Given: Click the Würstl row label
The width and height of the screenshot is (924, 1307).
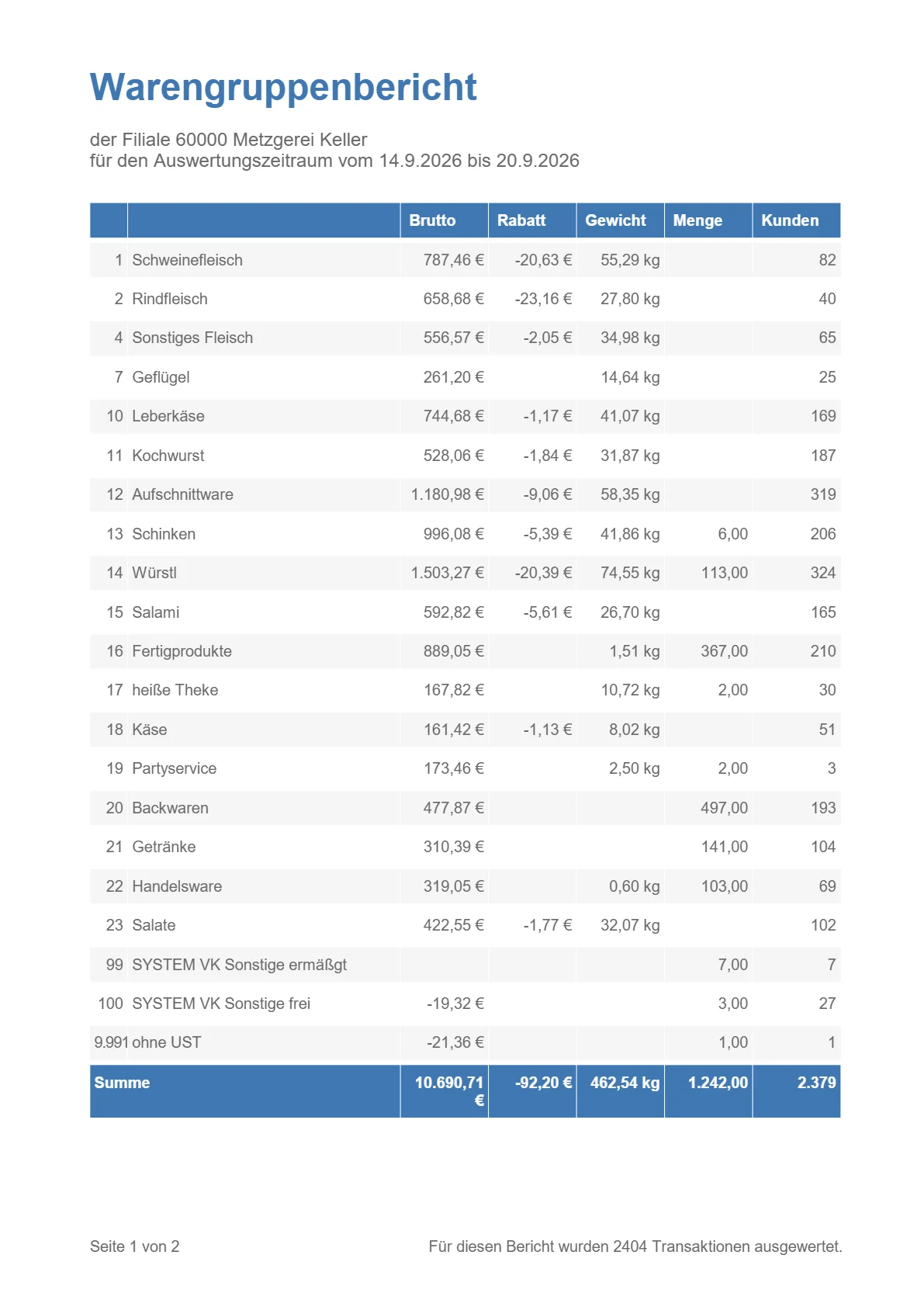Looking at the screenshot, I should tap(154, 573).
